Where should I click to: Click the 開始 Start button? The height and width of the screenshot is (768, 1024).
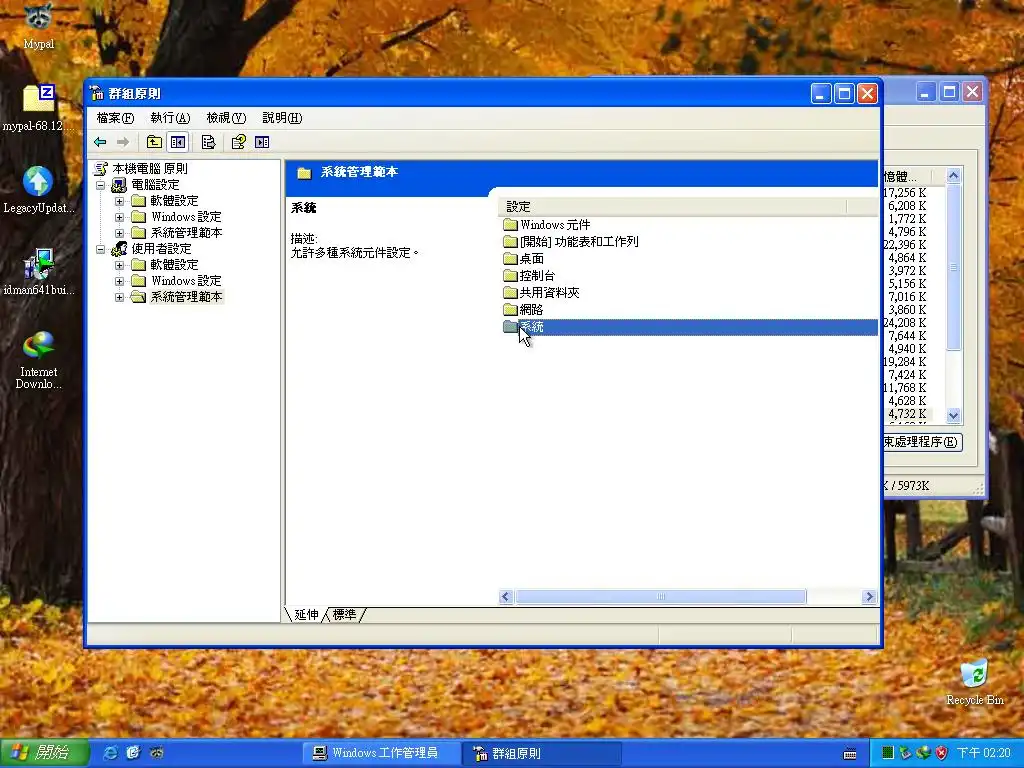point(43,752)
